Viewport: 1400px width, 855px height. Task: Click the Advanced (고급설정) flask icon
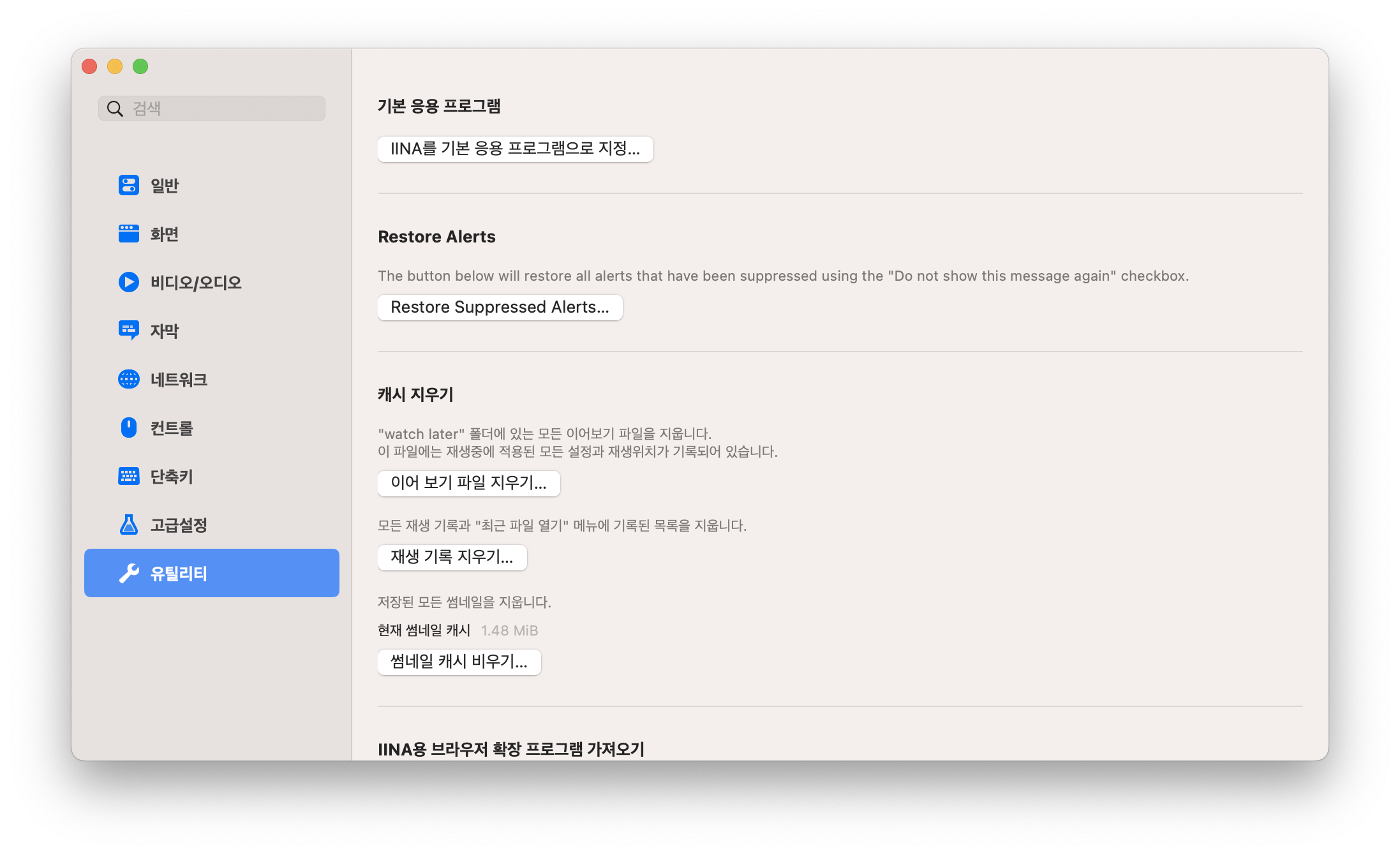pos(129,524)
